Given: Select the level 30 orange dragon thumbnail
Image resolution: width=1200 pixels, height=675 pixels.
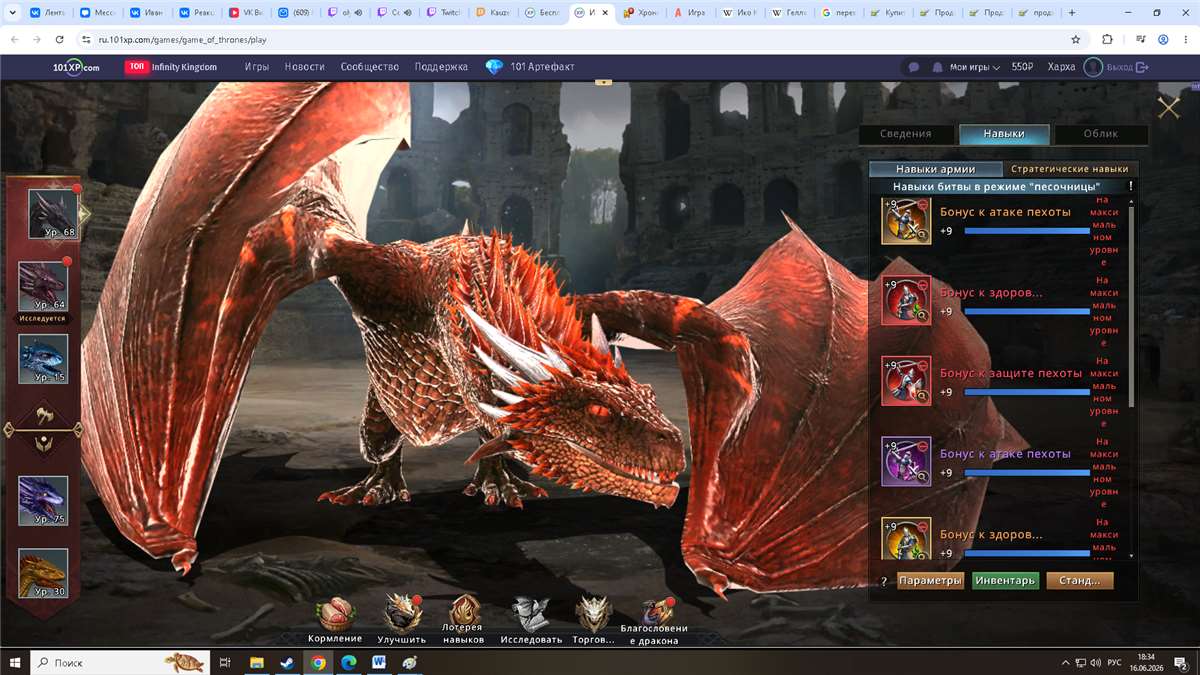Looking at the screenshot, I should coord(43,573).
